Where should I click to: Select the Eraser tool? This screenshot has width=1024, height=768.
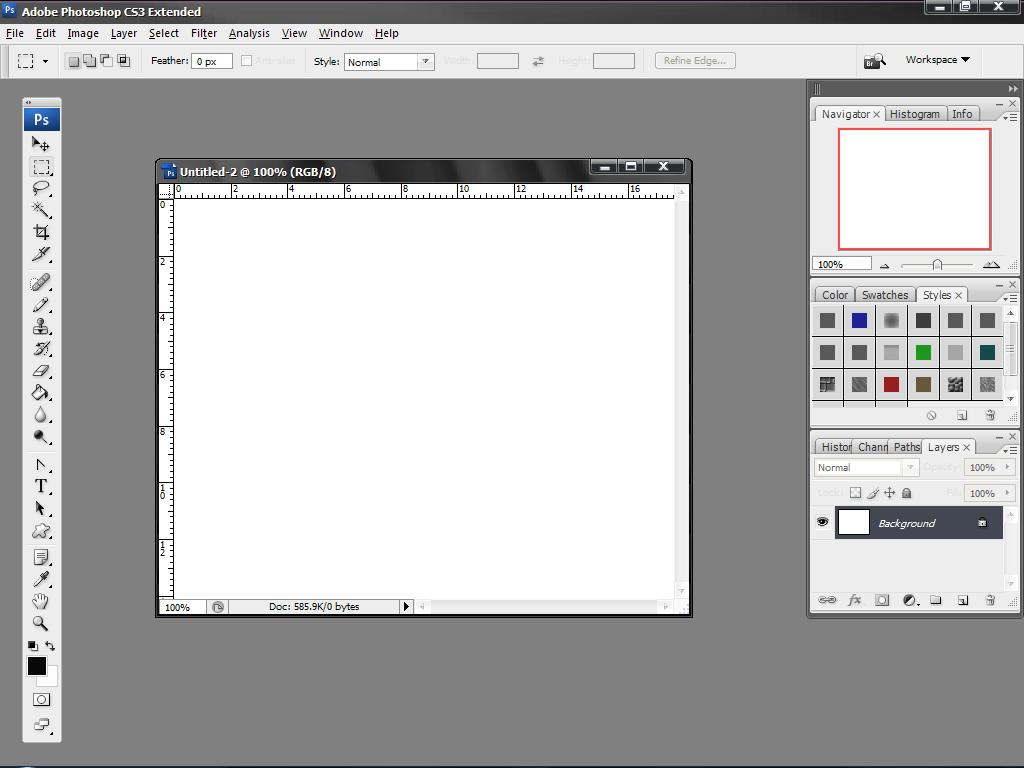[41, 371]
